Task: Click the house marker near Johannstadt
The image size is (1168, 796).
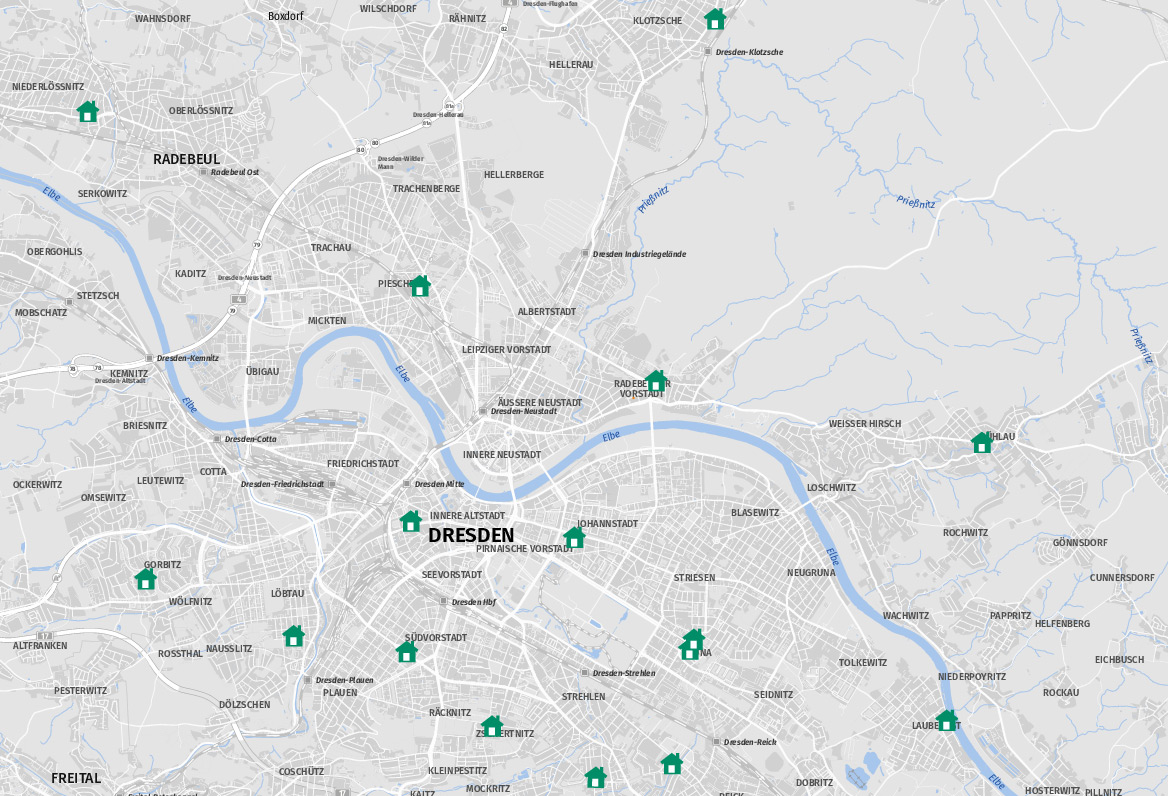Action: [574, 538]
